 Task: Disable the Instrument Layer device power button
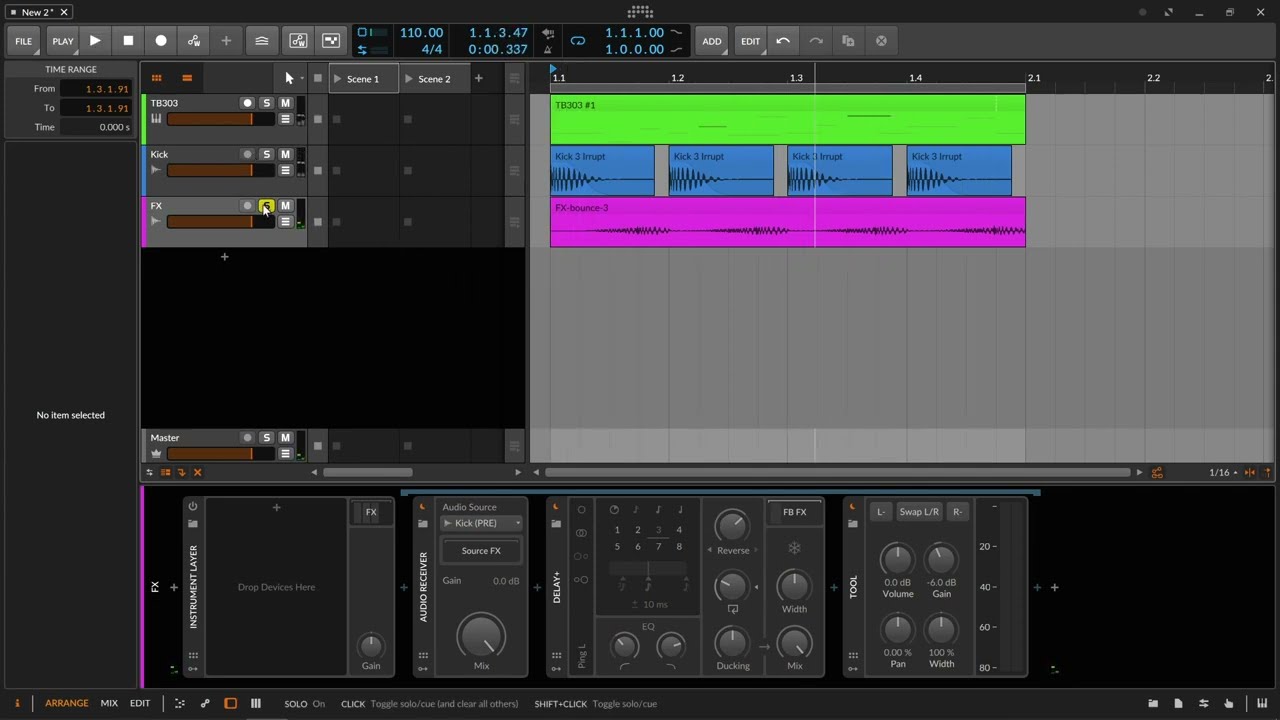(193, 506)
